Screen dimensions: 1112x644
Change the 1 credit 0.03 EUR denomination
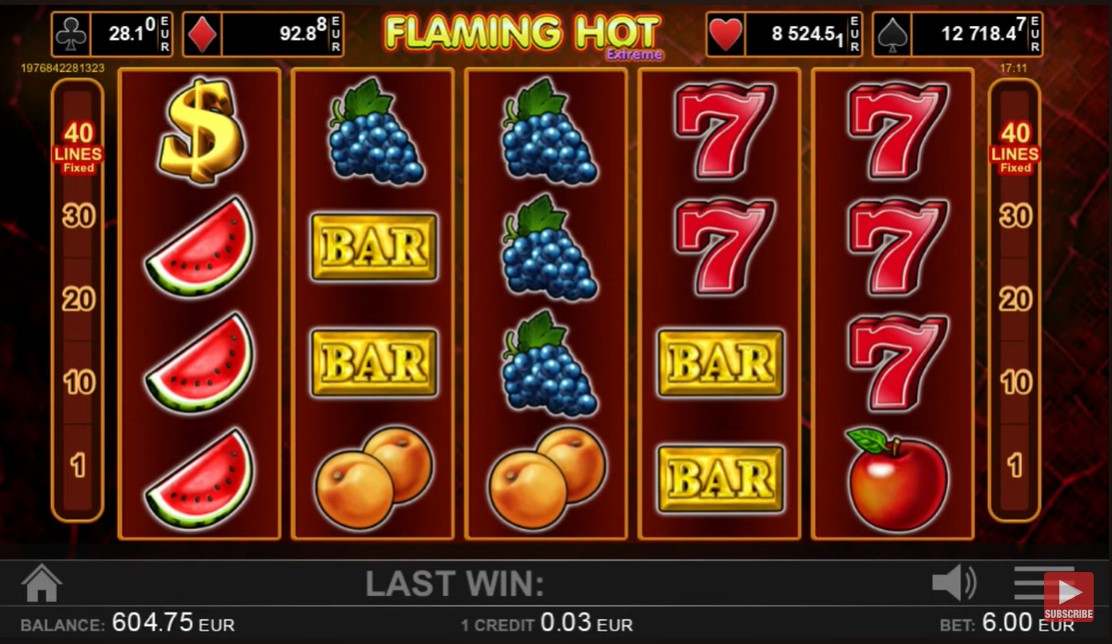(546, 623)
